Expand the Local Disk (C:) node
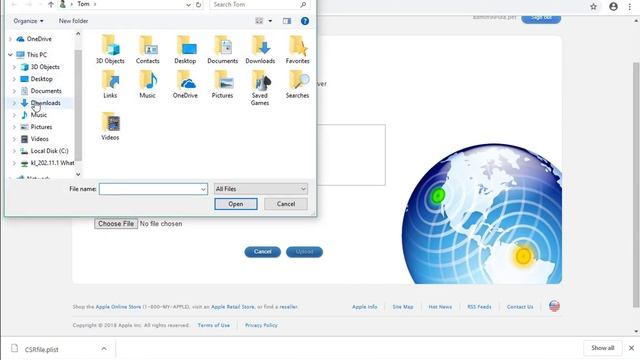640x360 pixels. pos(14,151)
